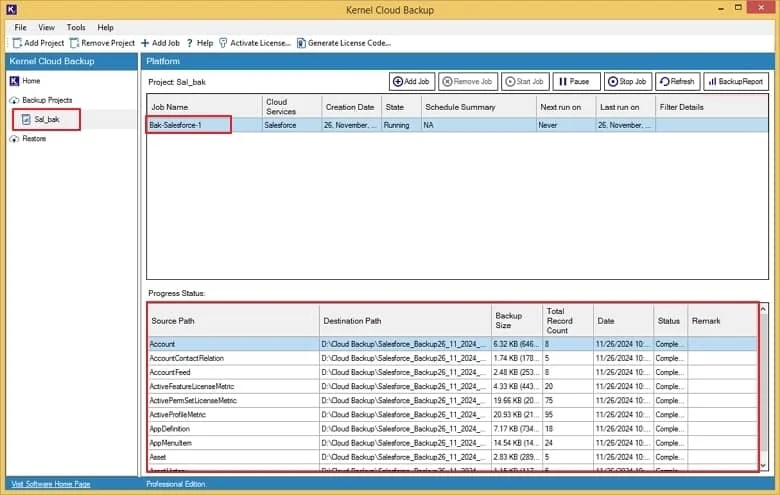Screen dimensions: 780x495
Task: Click the Creation Date column header
Action: (351, 107)
